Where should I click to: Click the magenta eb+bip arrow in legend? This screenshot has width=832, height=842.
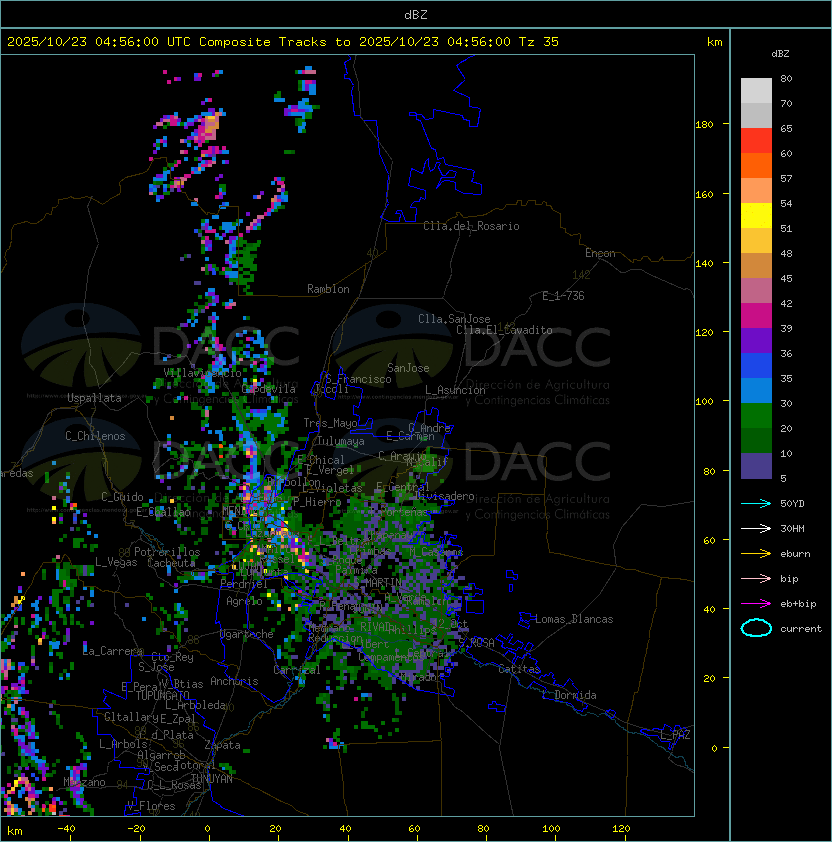756,604
